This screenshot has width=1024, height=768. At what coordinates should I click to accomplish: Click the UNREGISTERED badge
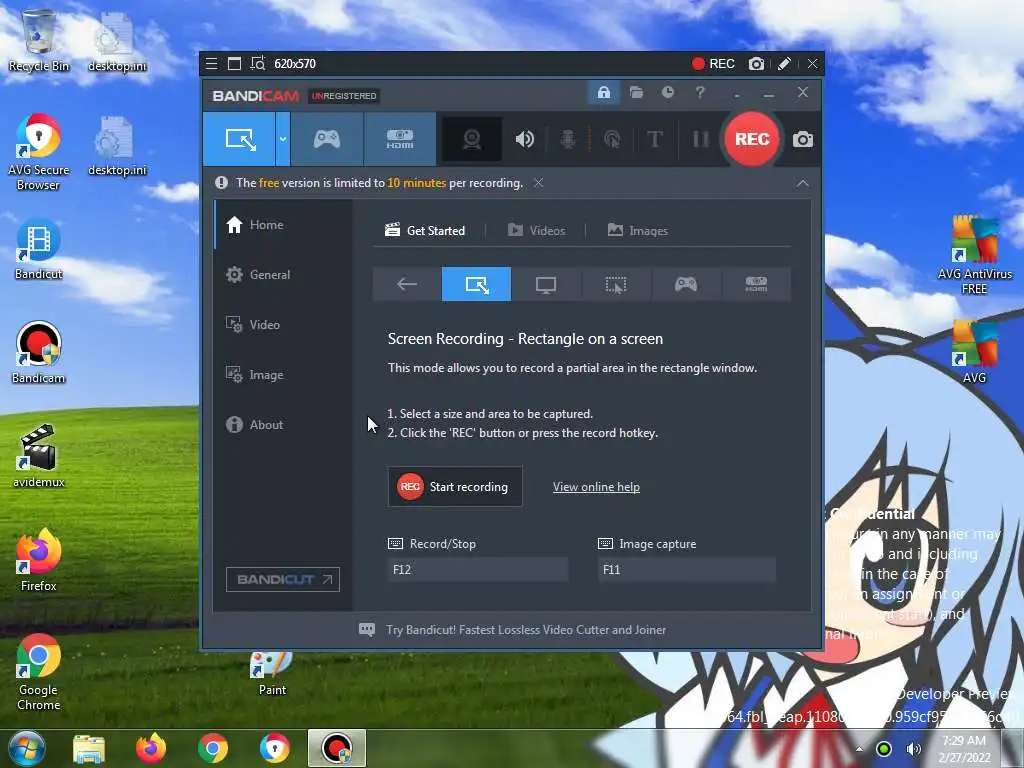344,96
